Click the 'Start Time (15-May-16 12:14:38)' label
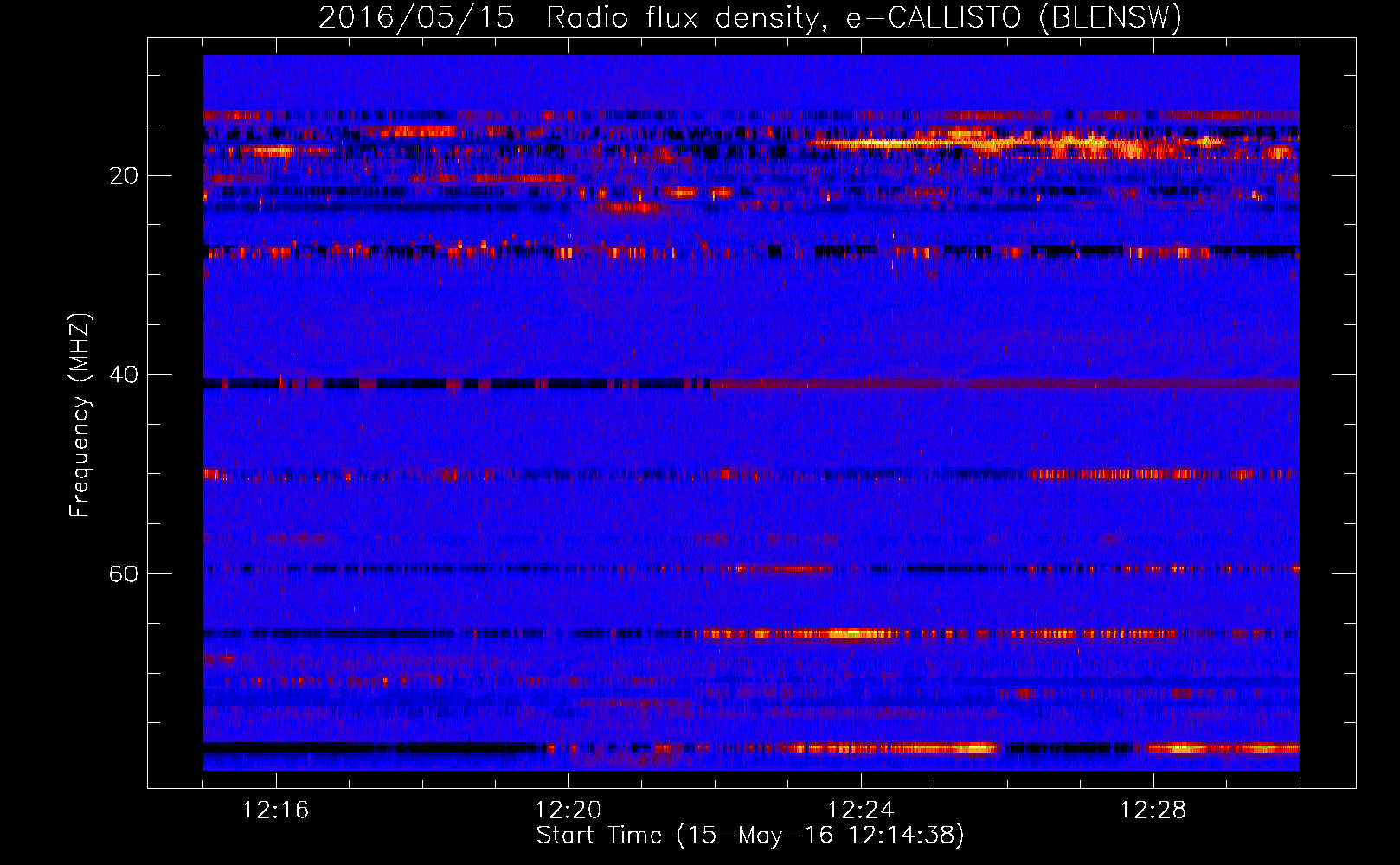 [x=750, y=836]
